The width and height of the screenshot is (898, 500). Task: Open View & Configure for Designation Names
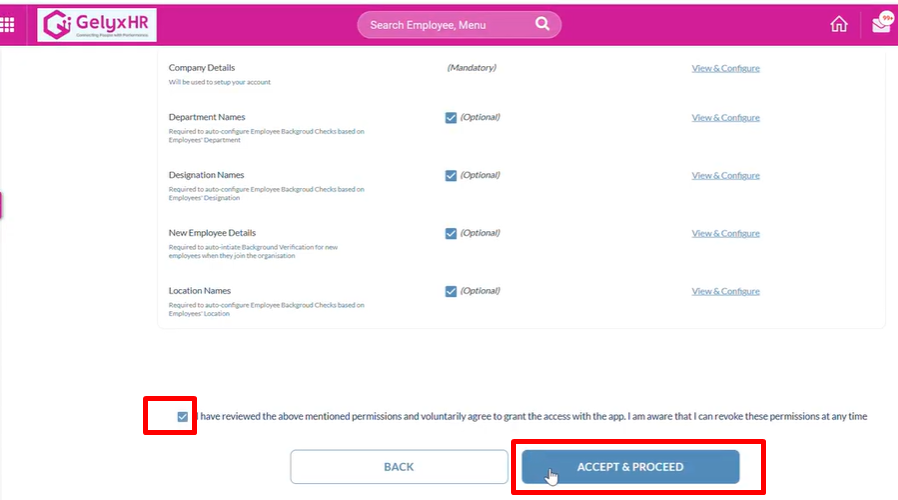click(725, 175)
